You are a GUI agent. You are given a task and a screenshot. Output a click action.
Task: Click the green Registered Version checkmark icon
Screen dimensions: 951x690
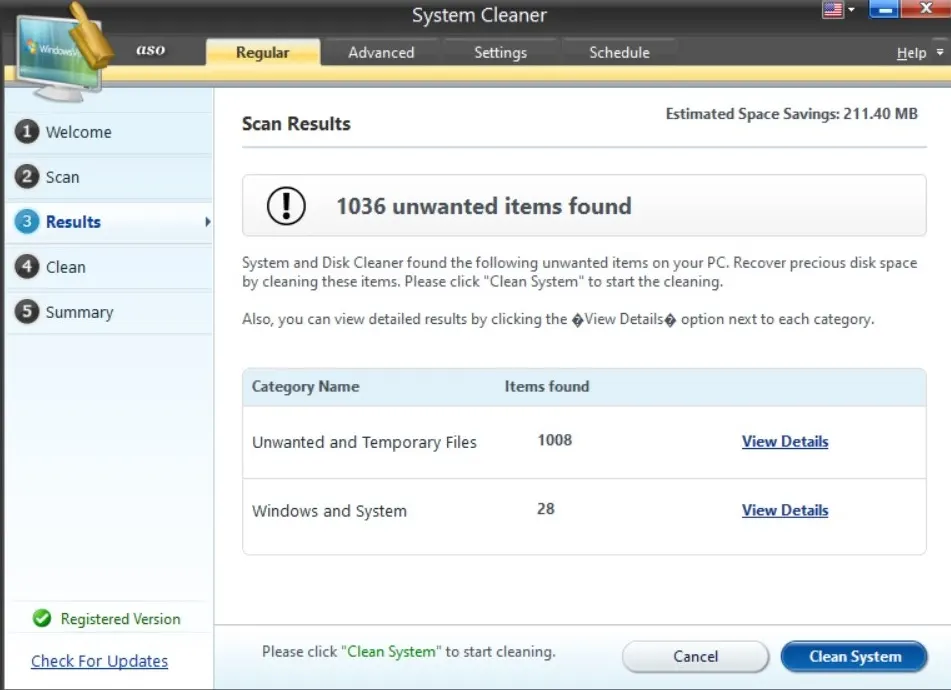[x=42, y=619]
